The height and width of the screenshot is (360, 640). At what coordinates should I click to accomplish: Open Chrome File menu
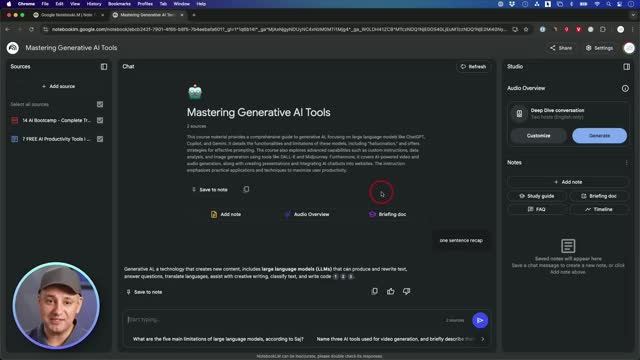point(45,4)
